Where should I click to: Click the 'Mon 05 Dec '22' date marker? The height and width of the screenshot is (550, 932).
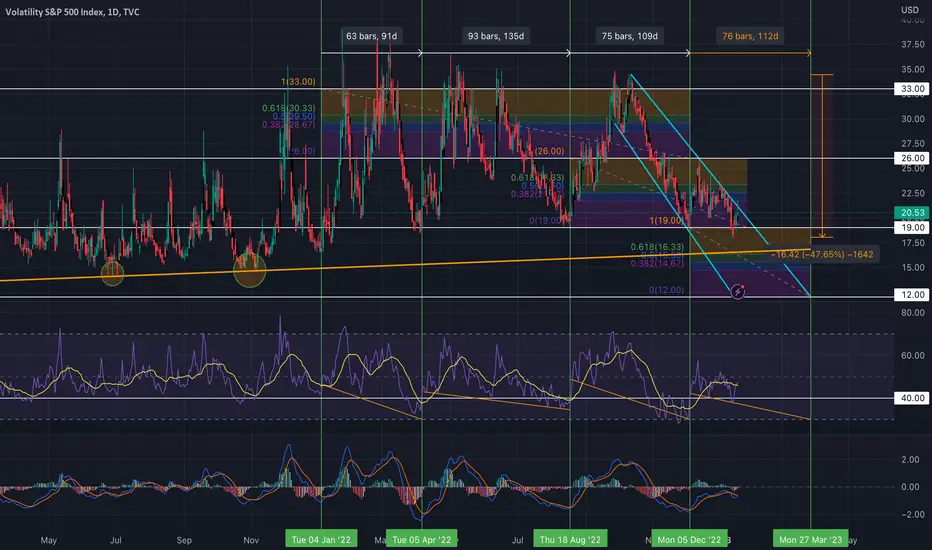pos(689,540)
